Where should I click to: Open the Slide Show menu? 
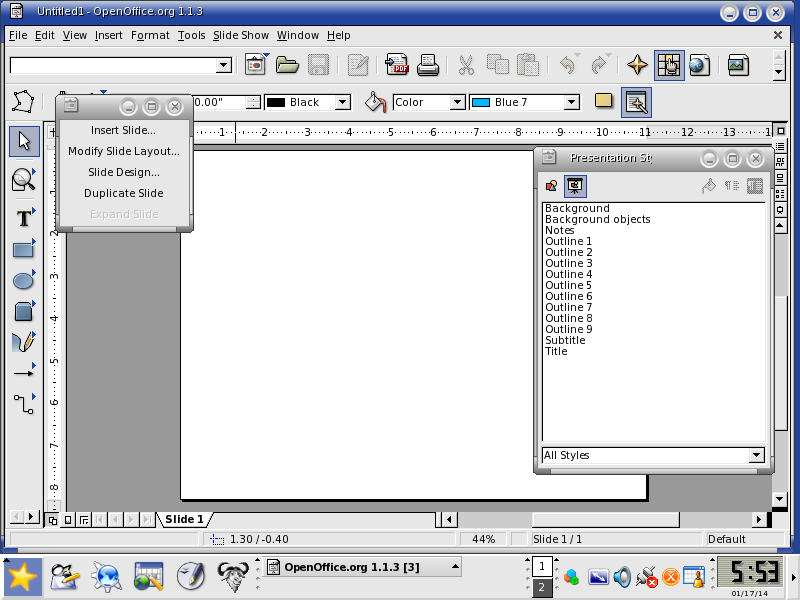point(241,35)
